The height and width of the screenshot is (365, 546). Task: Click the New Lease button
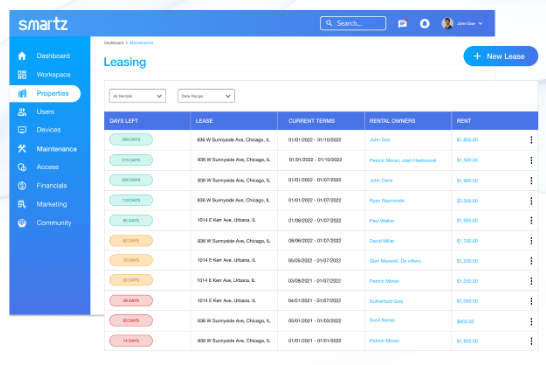[x=500, y=56]
